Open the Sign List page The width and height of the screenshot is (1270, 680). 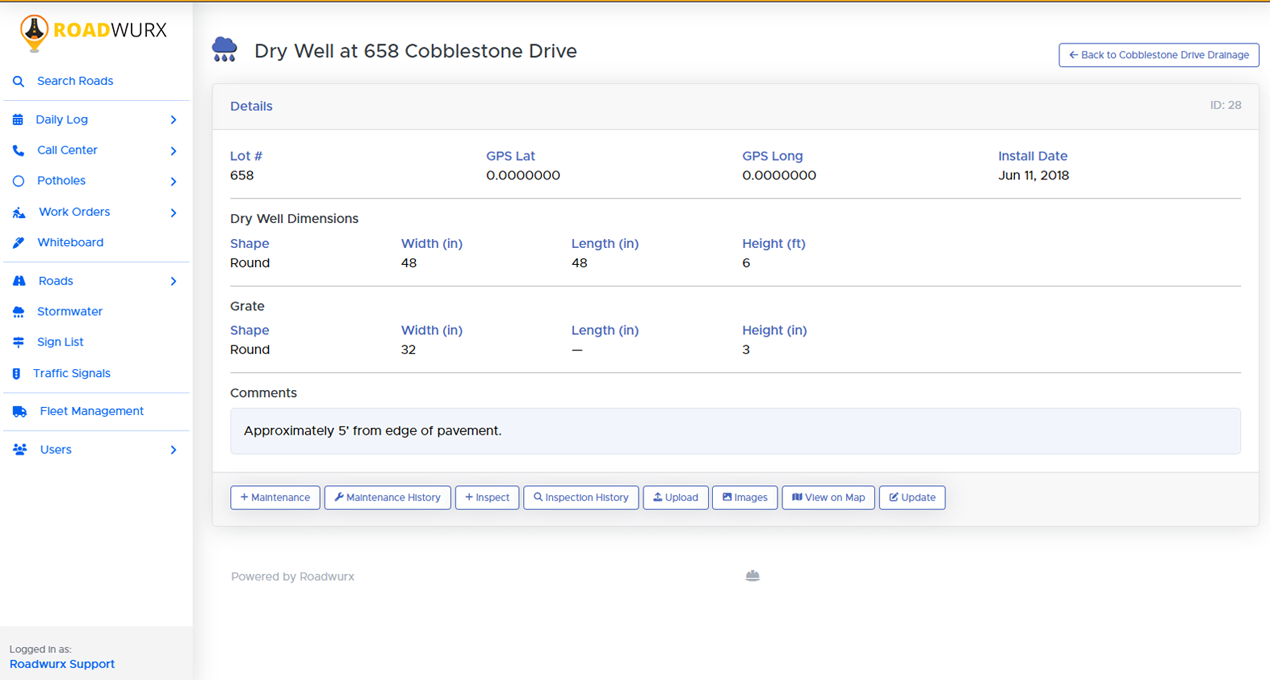tap(60, 342)
